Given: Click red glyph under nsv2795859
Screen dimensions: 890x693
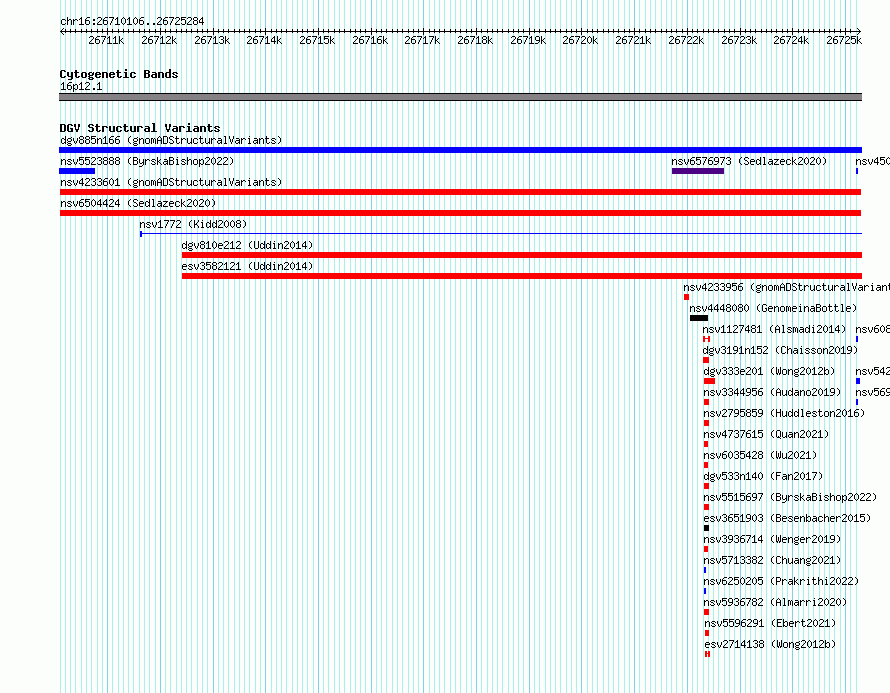Looking at the screenshot, I should tap(706, 423).
